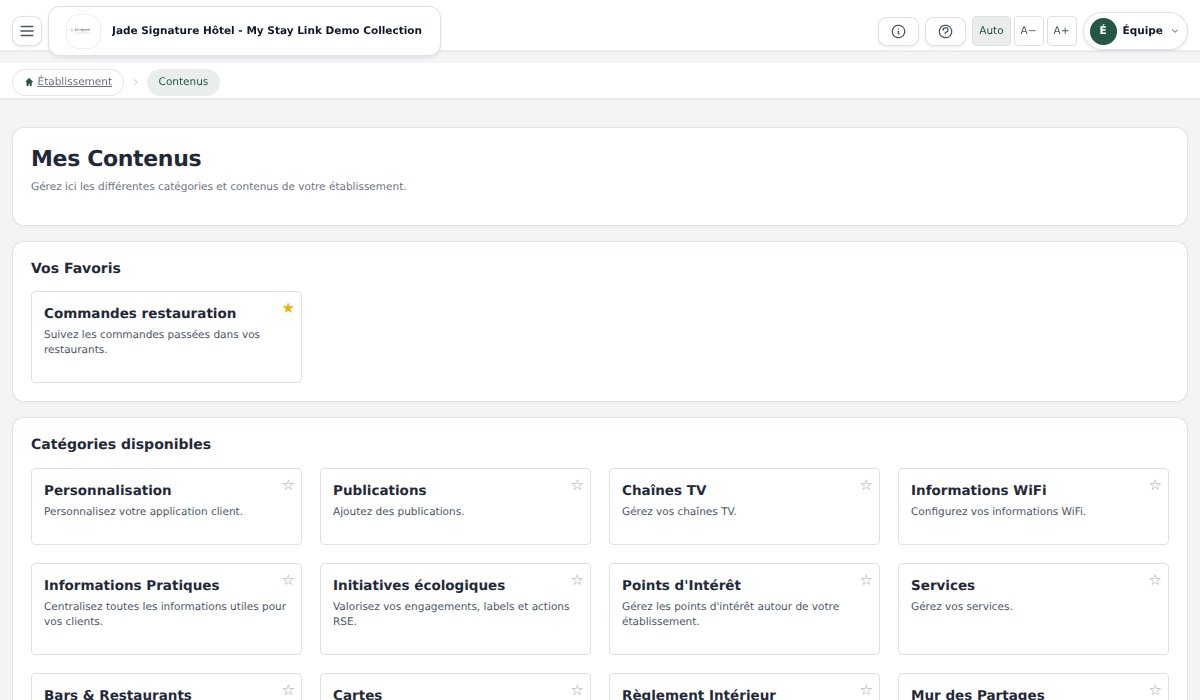Image resolution: width=1200 pixels, height=700 pixels.
Task: Open the Services category
Action: pyautogui.click(x=1033, y=609)
